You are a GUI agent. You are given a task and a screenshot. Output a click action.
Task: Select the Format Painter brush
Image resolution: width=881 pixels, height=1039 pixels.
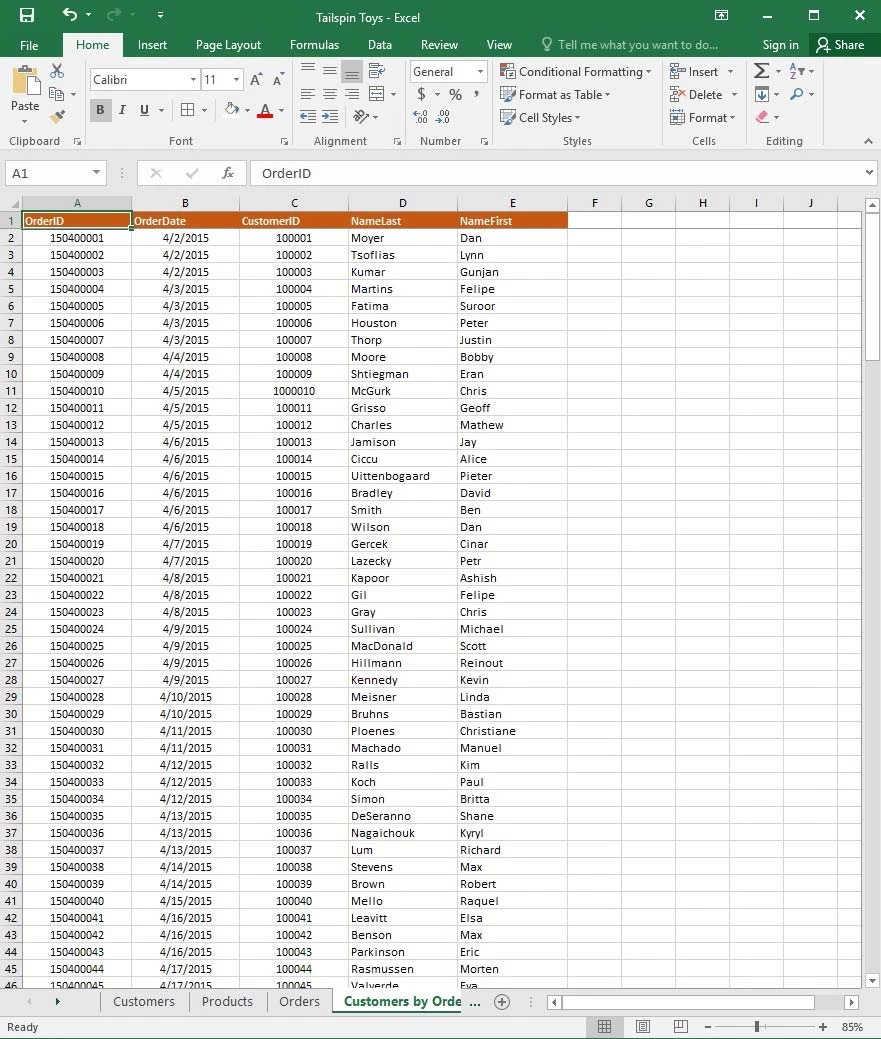[57, 117]
